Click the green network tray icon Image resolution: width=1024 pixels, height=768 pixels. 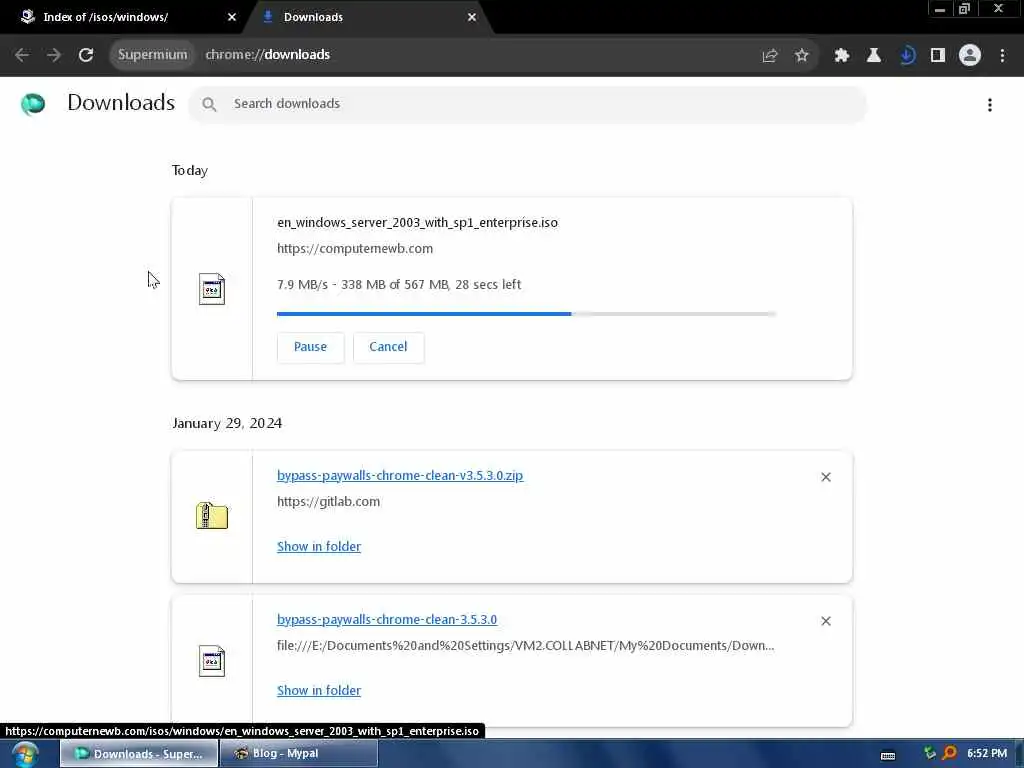click(x=930, y=753)
